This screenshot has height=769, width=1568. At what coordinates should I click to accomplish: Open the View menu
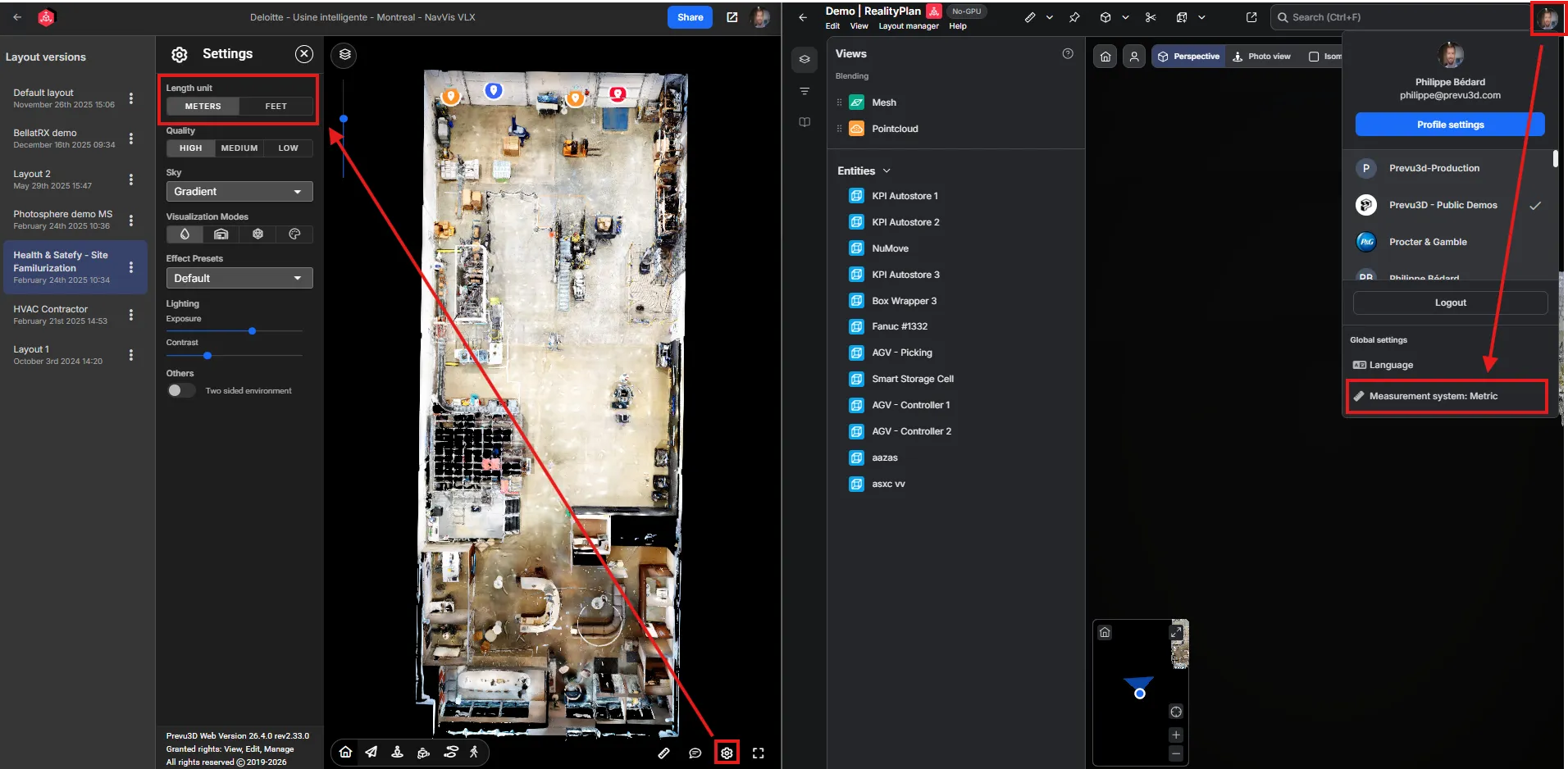[x=859, y=26]
